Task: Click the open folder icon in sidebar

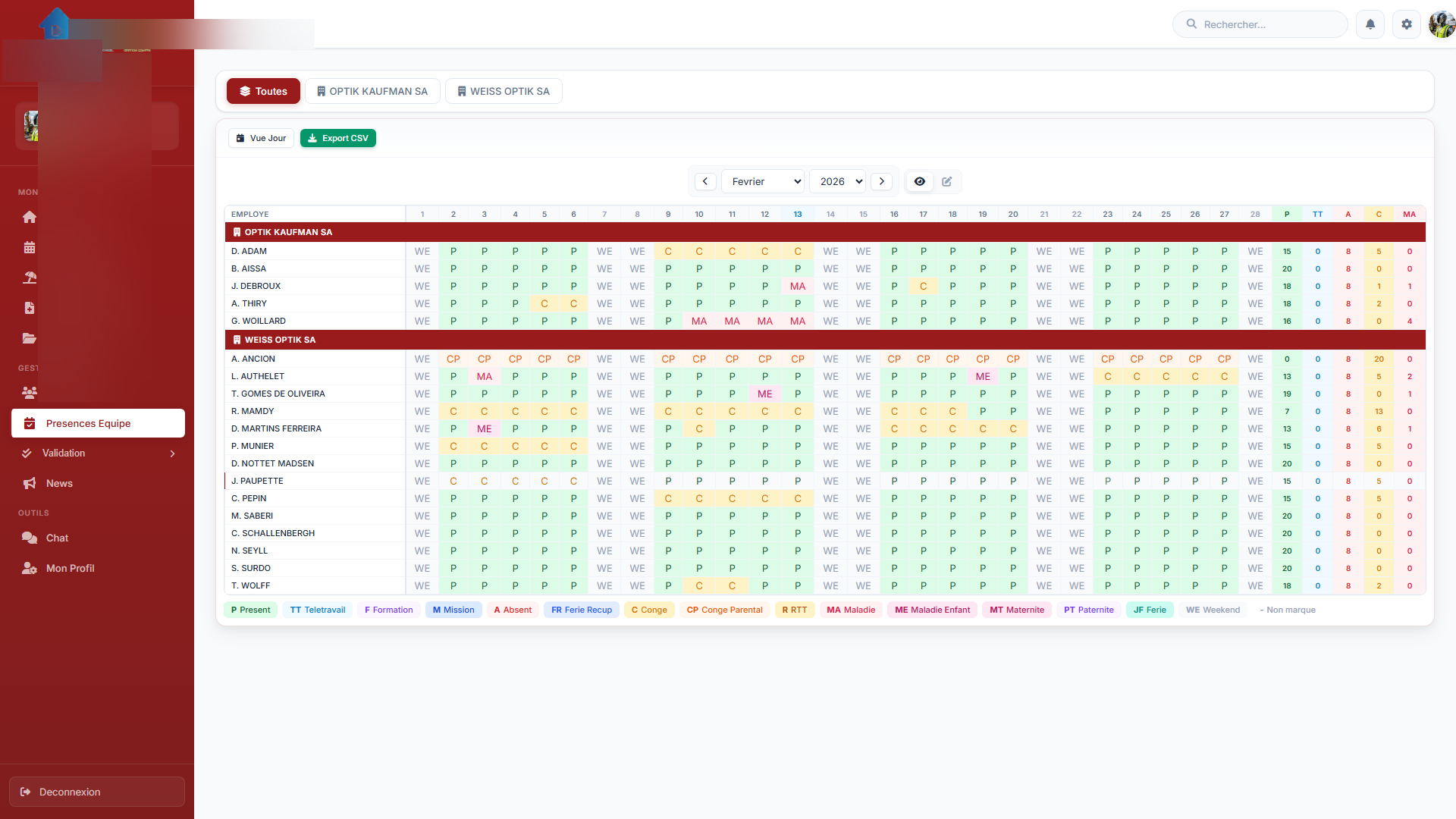Action: pyautogui.click(x=30, y=338)
